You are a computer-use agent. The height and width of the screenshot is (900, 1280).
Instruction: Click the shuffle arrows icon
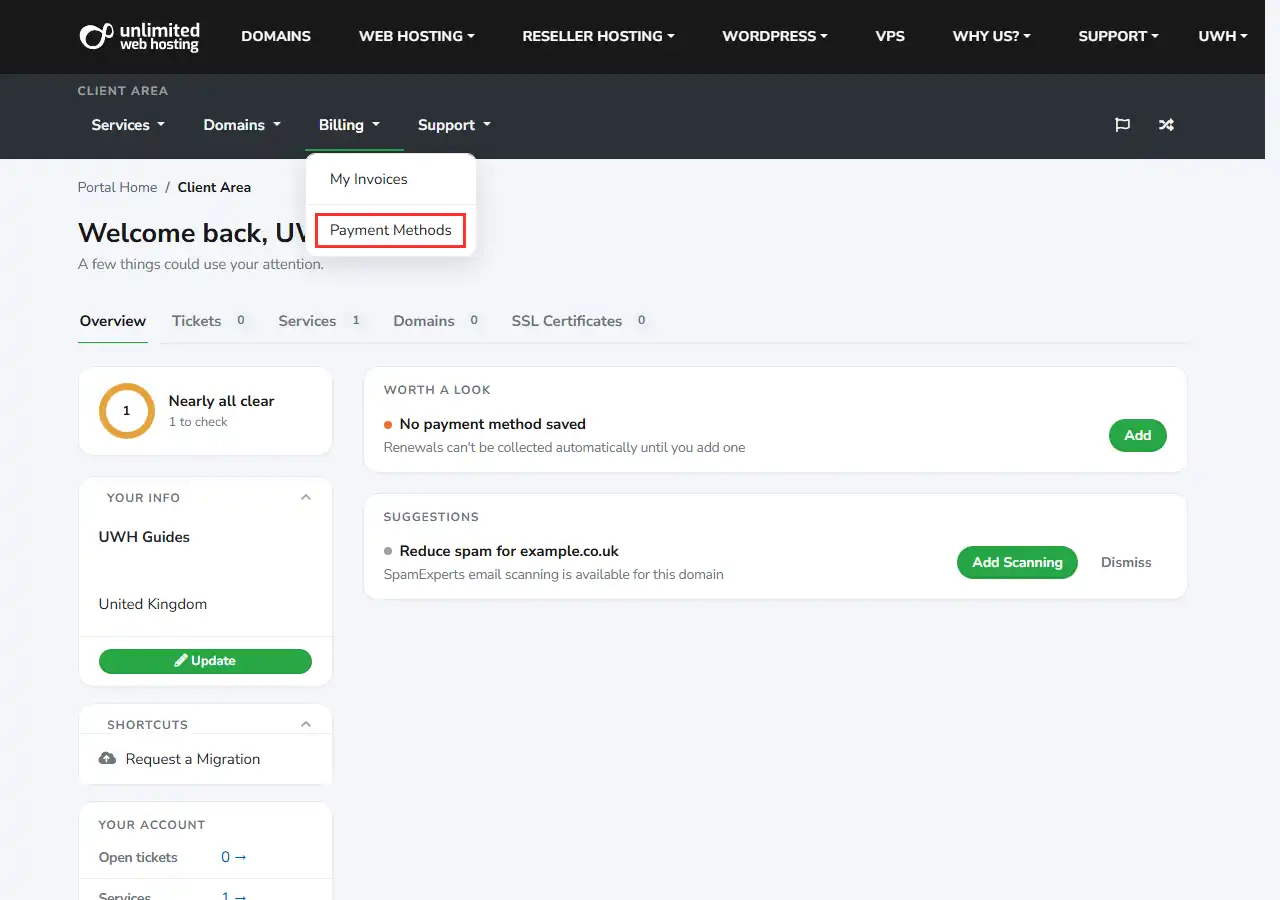1166,125
